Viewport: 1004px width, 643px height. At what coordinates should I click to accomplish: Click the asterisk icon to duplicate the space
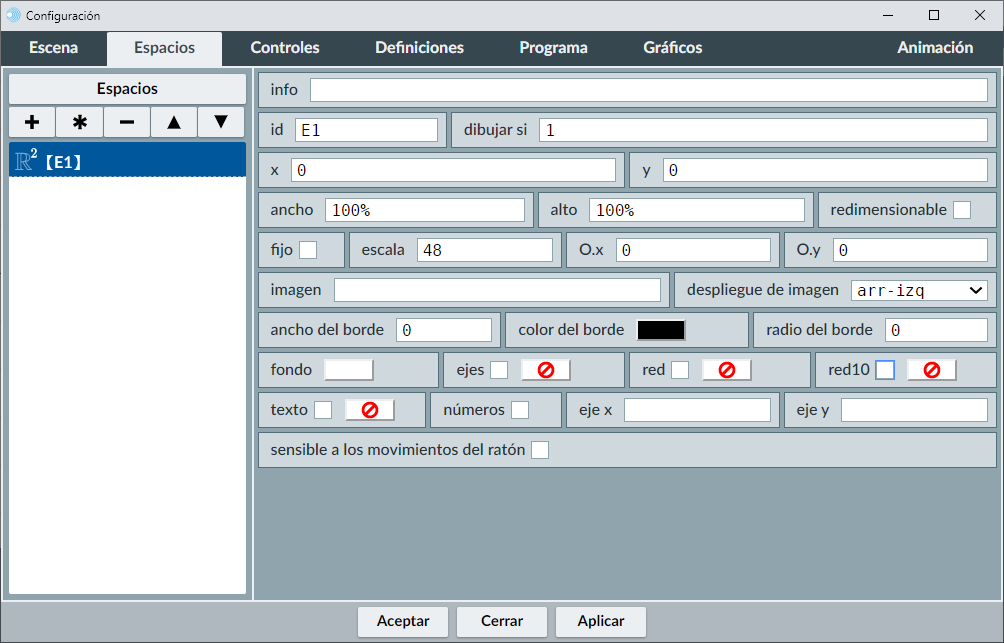(80, 122)
